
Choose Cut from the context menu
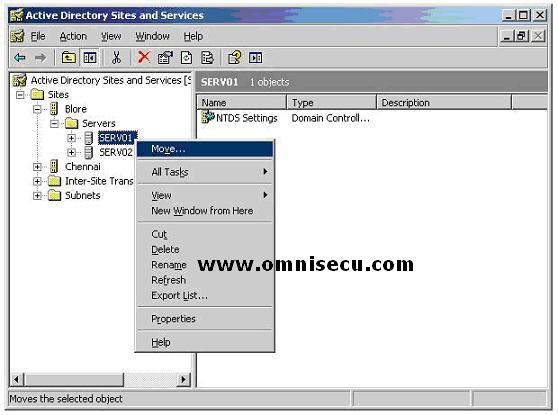pos(205,234)
